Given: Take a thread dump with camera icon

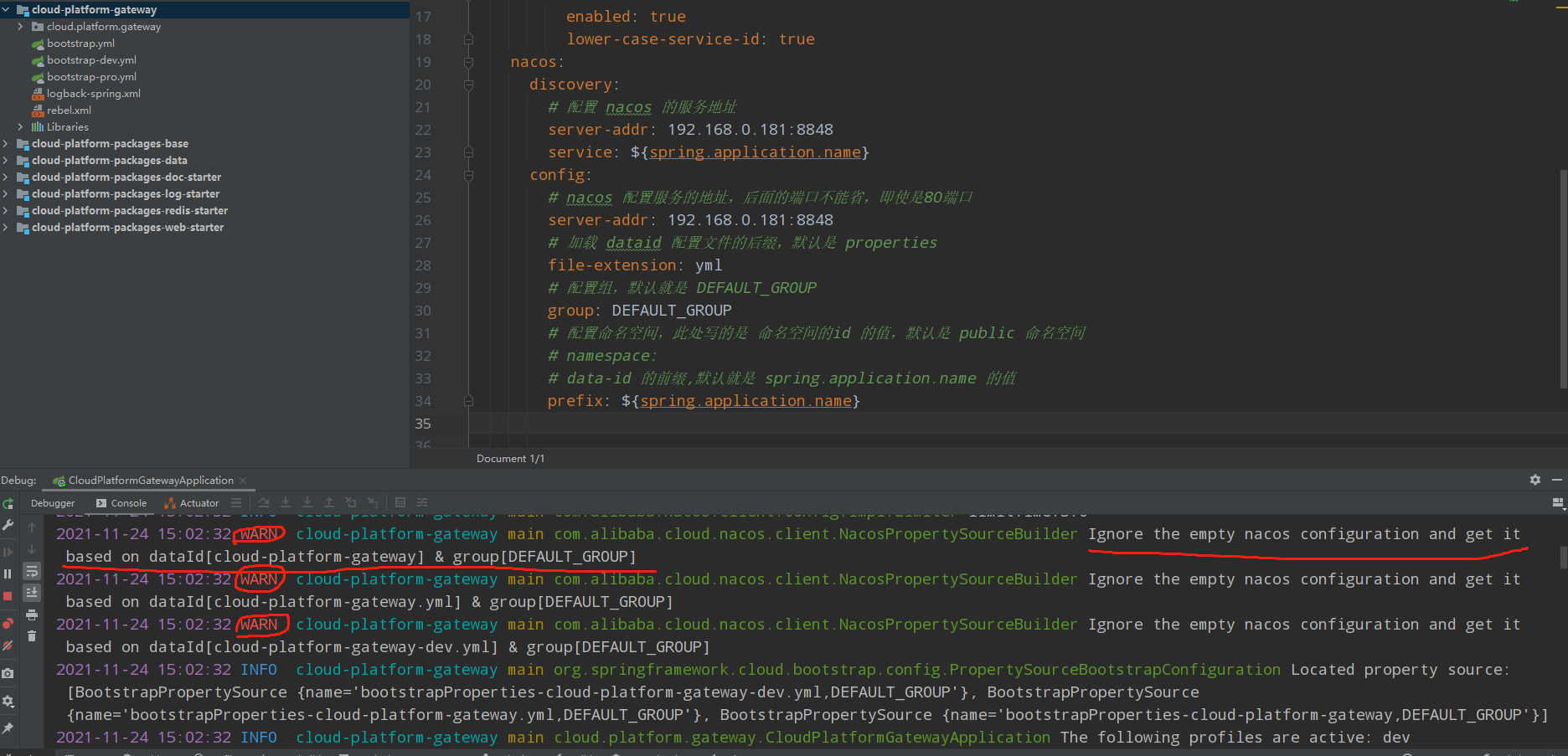Looking at the screenshot, I should (8, 673).
